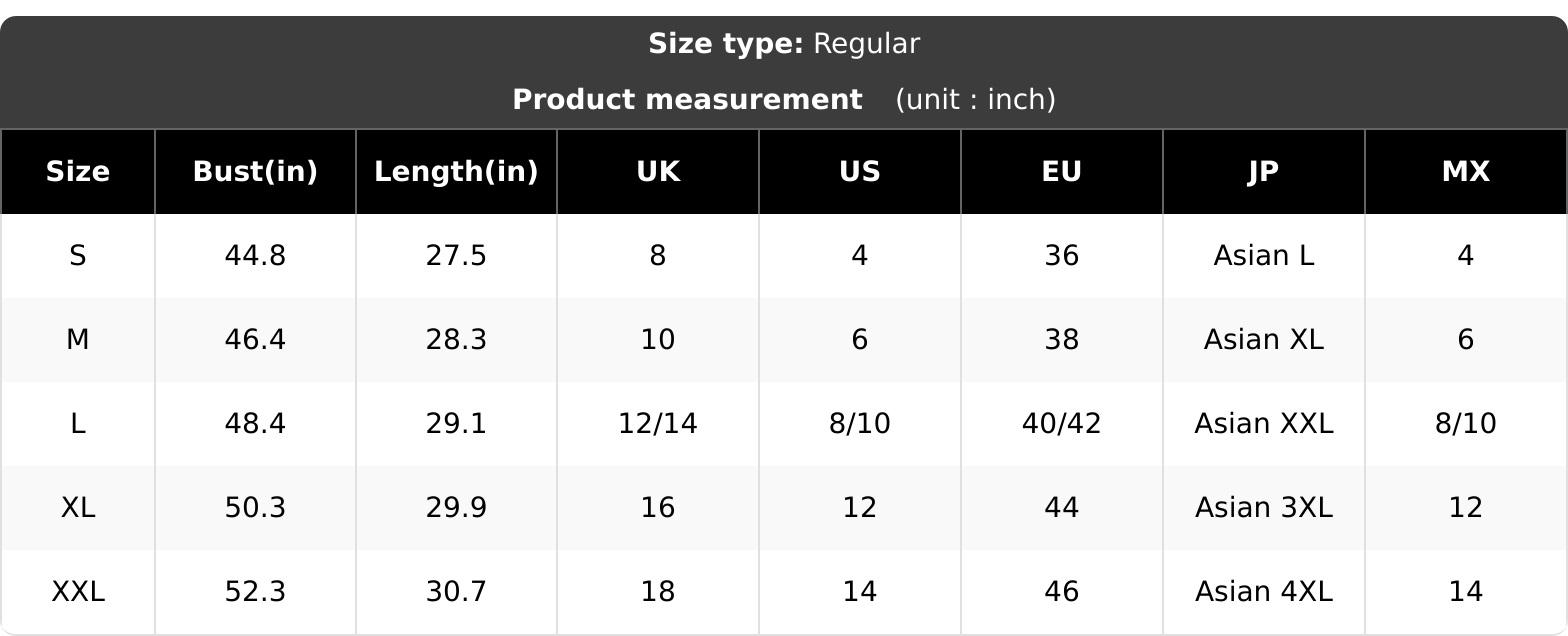Click the Asian 4XL cell

[1264, 592]
